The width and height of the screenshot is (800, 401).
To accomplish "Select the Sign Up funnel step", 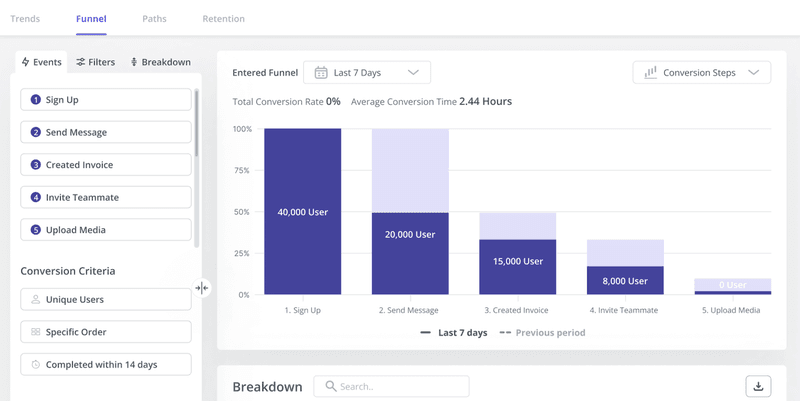I will pos(106,100).
